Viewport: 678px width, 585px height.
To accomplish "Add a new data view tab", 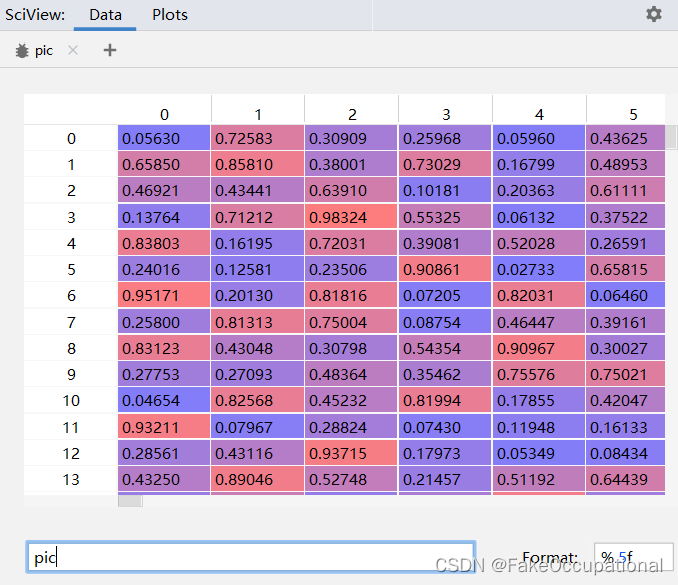I will point(110,50).
